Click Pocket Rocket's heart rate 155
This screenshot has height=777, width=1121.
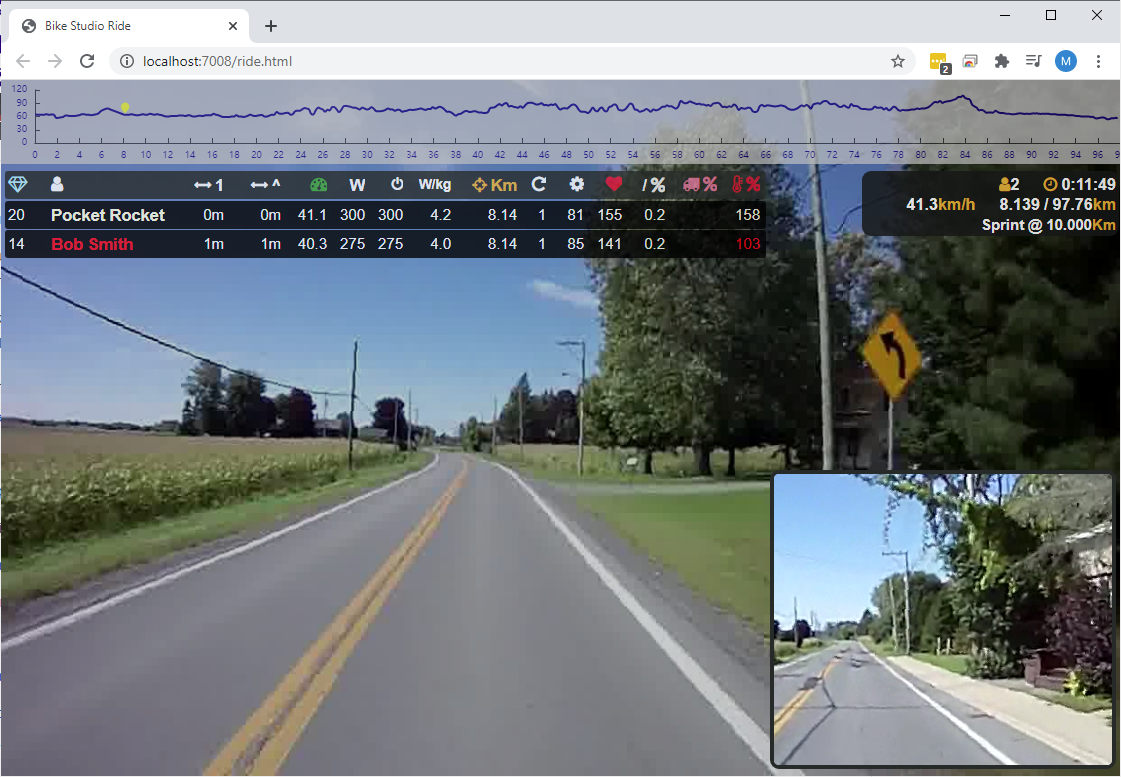click(x=610, y=215)
